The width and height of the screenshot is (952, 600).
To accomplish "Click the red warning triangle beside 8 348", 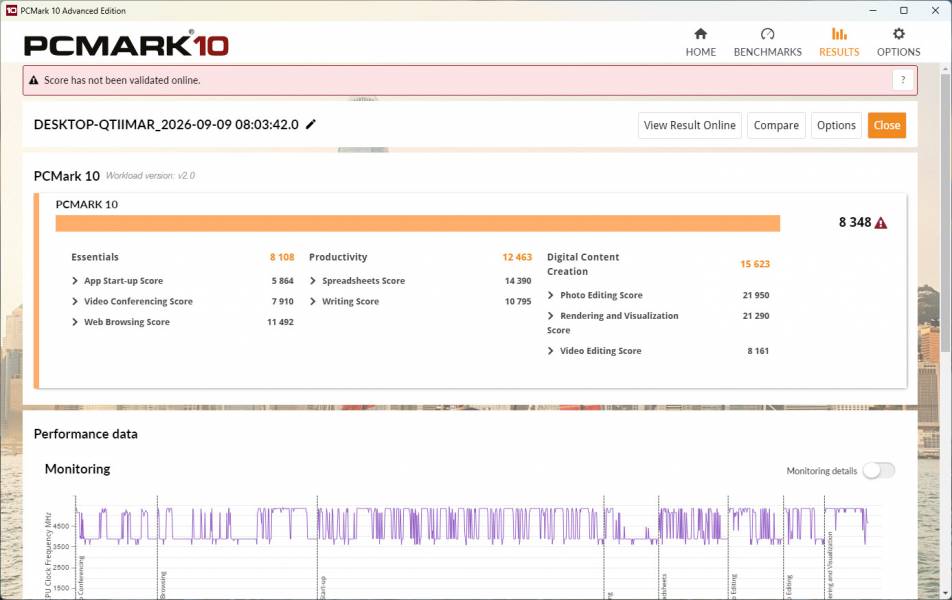I will [x=881, y=223].
